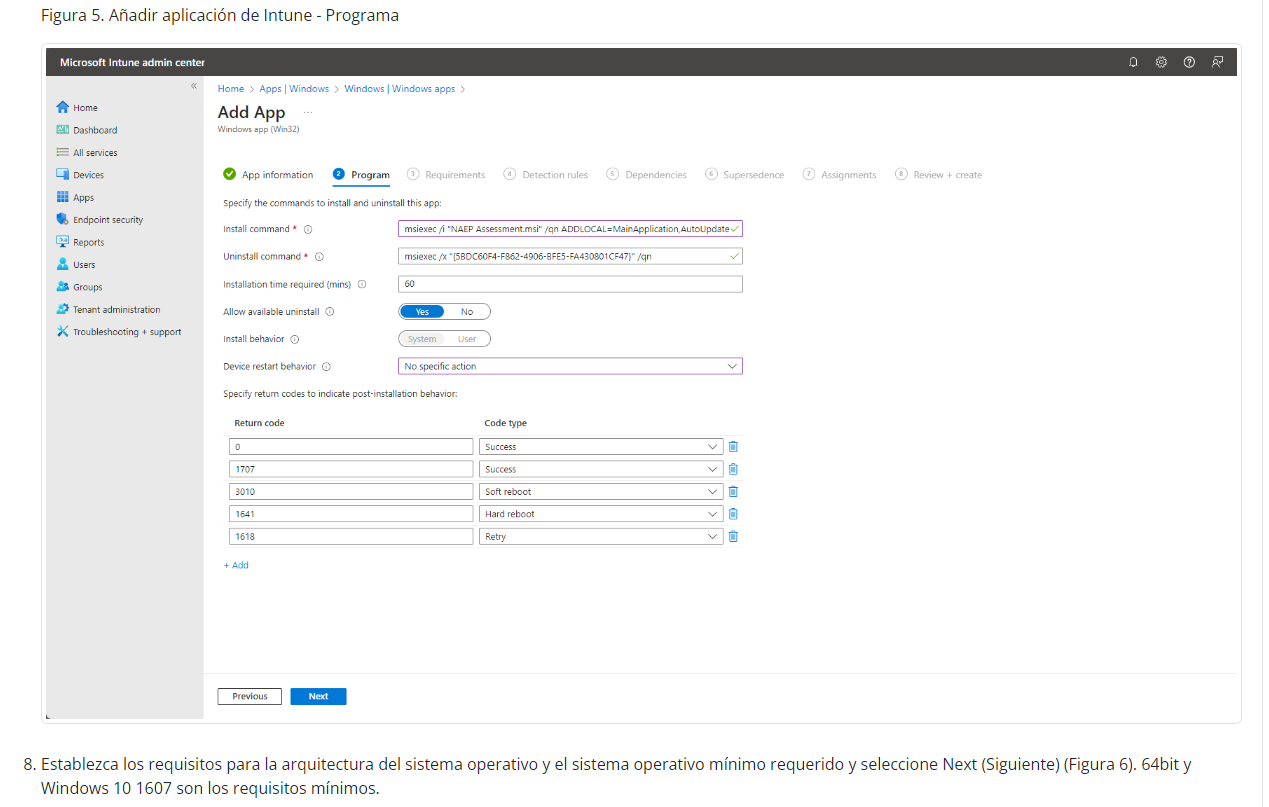1269x807 pixels.
Task: Click the Next button
Action: point(318,696)
